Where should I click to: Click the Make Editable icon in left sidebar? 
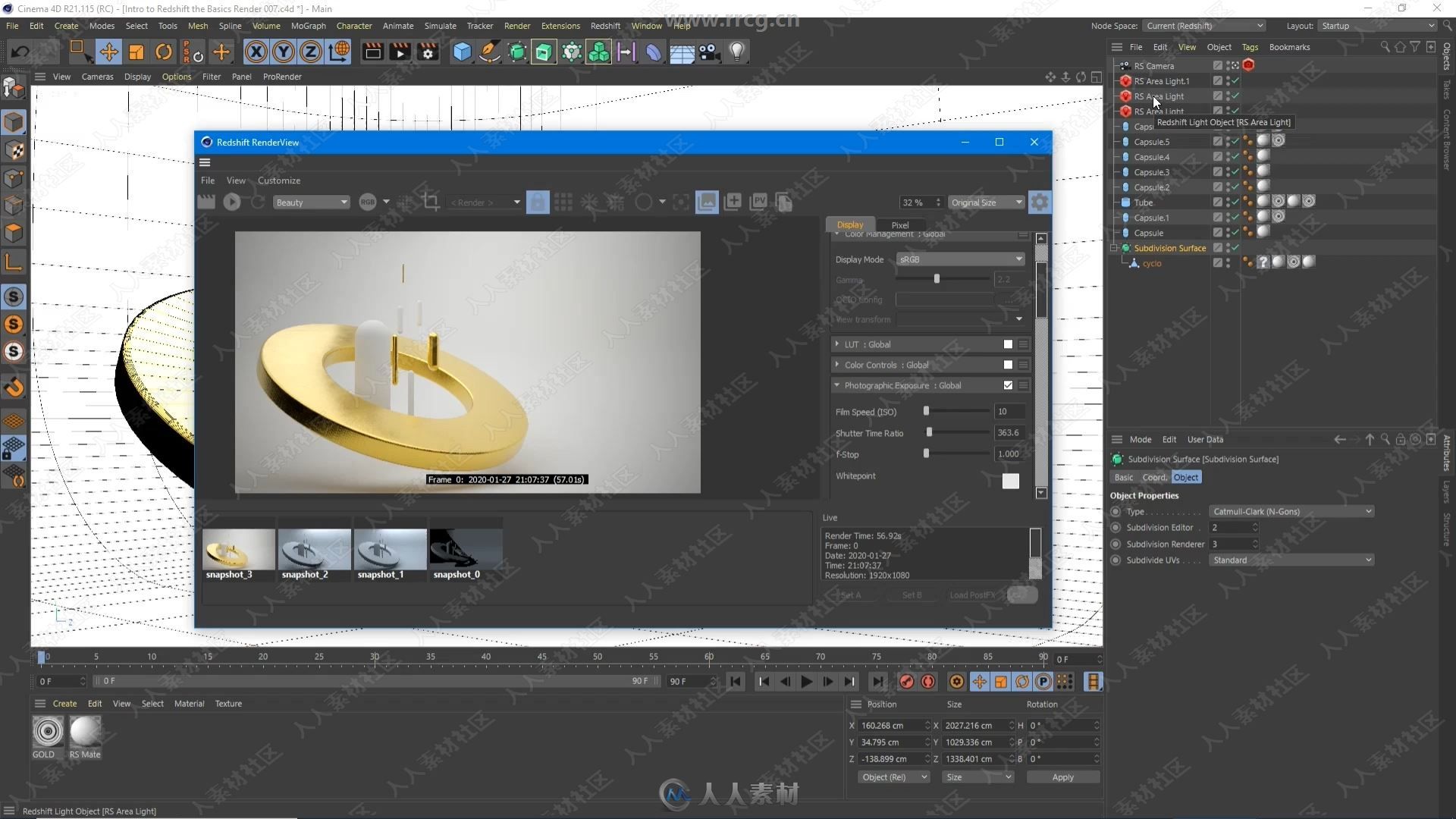14,88
